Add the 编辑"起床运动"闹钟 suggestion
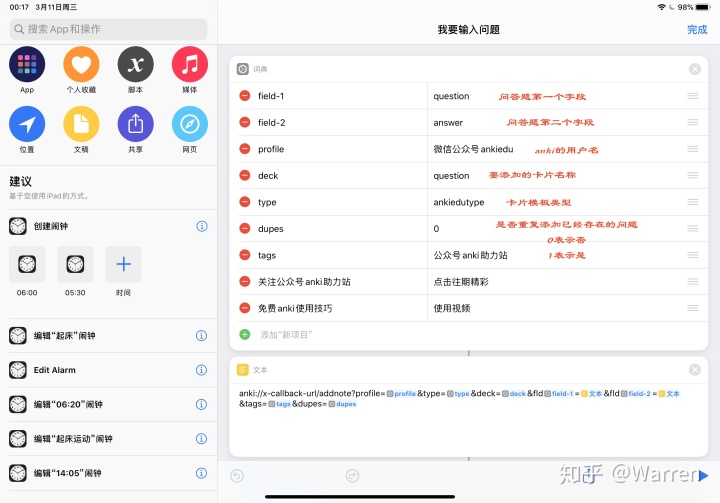 tap(108, 439)
